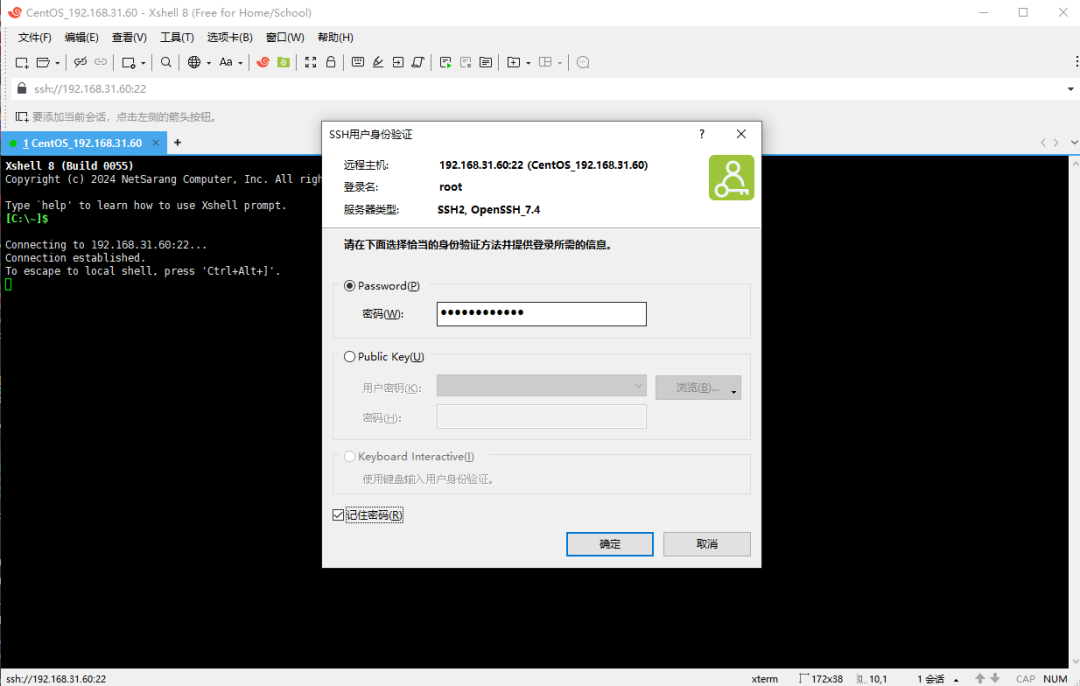Launch Xmanager via red swirl icon
1080x686 pixels.
(x=262, y=62)
